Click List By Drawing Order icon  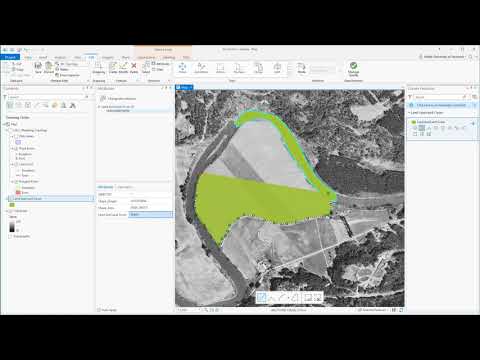tap(10, 105)
